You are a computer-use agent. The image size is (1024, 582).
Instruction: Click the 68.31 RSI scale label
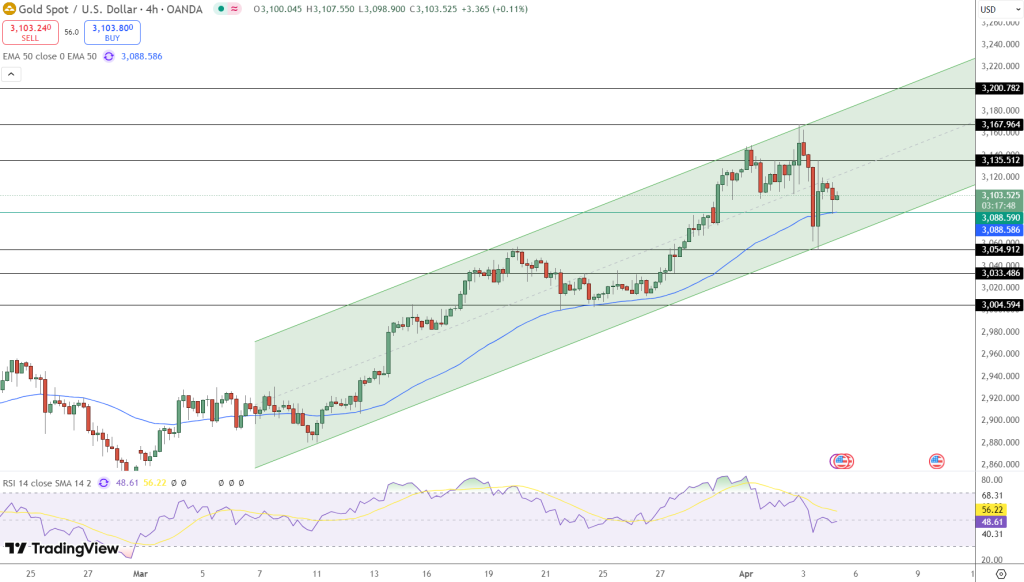[x=992, y=496]
